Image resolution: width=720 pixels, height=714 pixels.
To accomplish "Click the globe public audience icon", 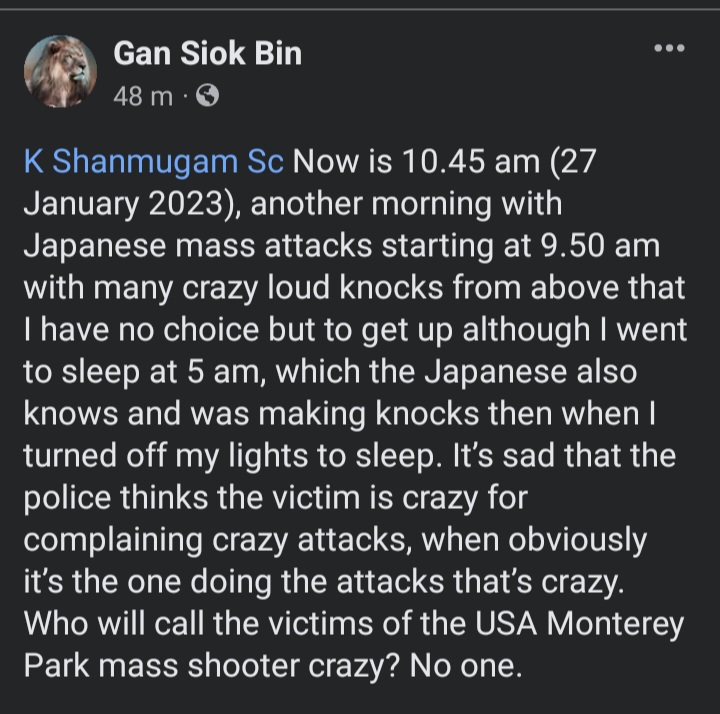I will point(207,97).
